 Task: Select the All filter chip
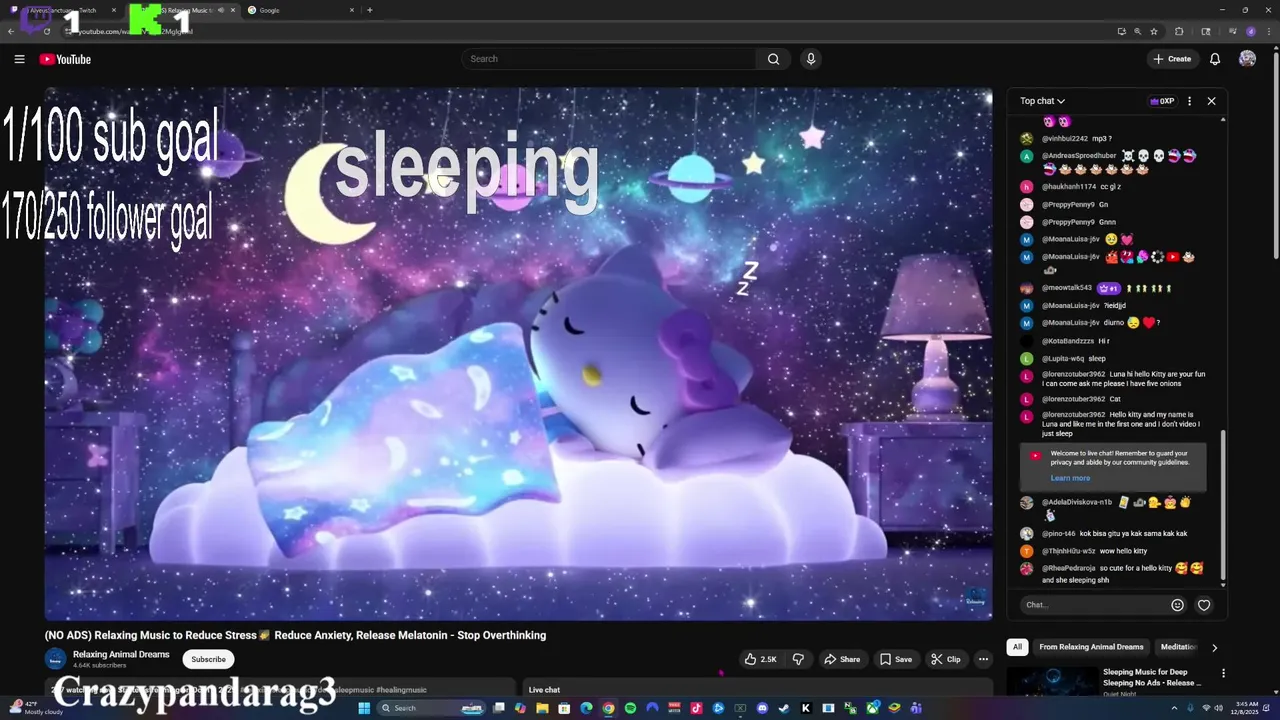pos(1017,647)
